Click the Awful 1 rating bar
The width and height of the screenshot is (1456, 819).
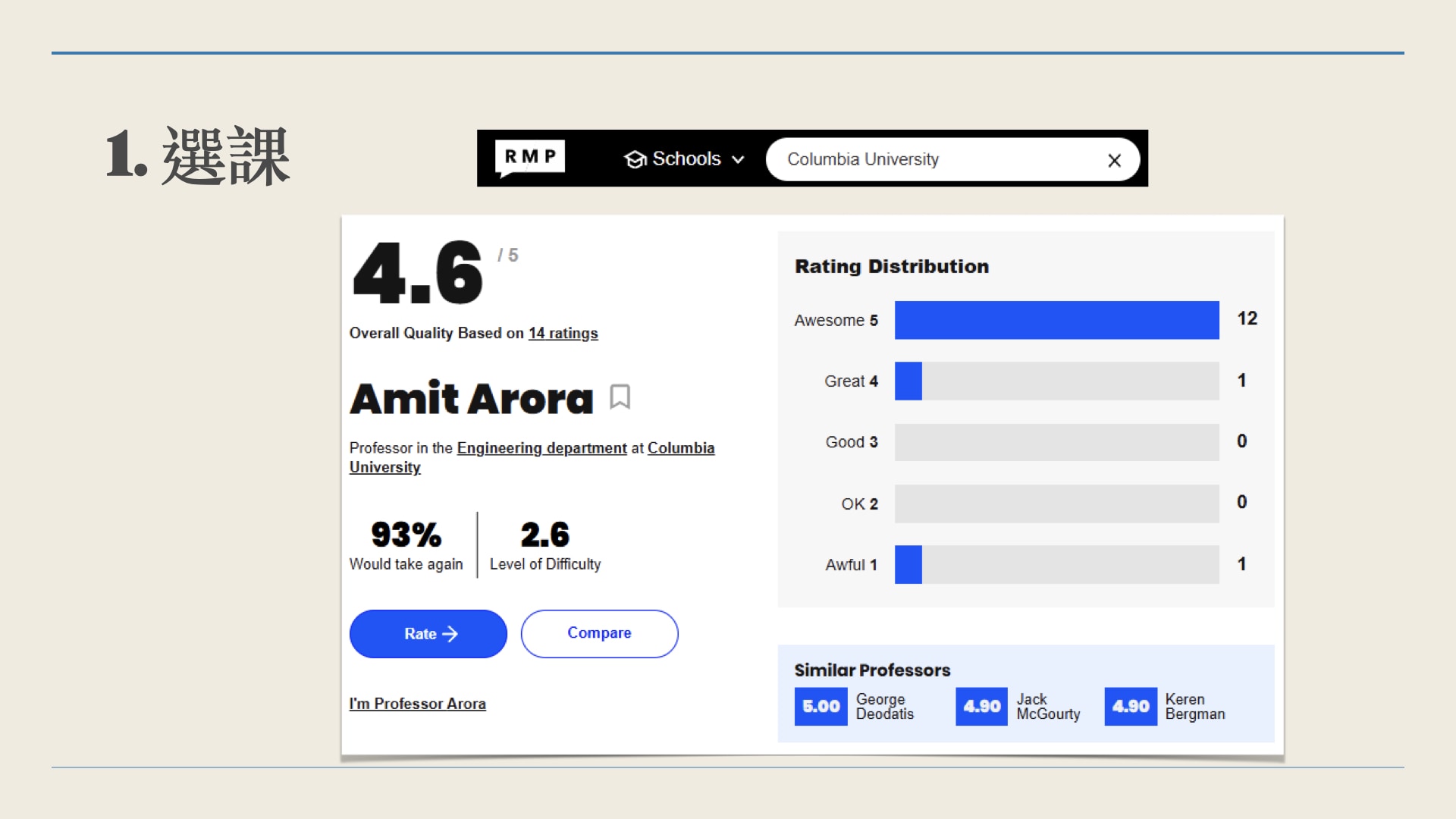(x=1057, y=564)
